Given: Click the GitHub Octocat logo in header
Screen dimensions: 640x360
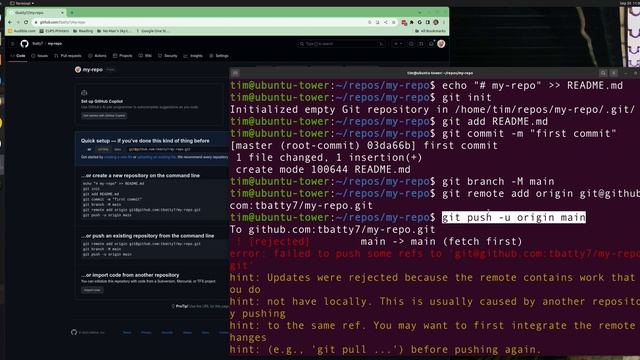Looking at the screenshot, I should [24, 44].
